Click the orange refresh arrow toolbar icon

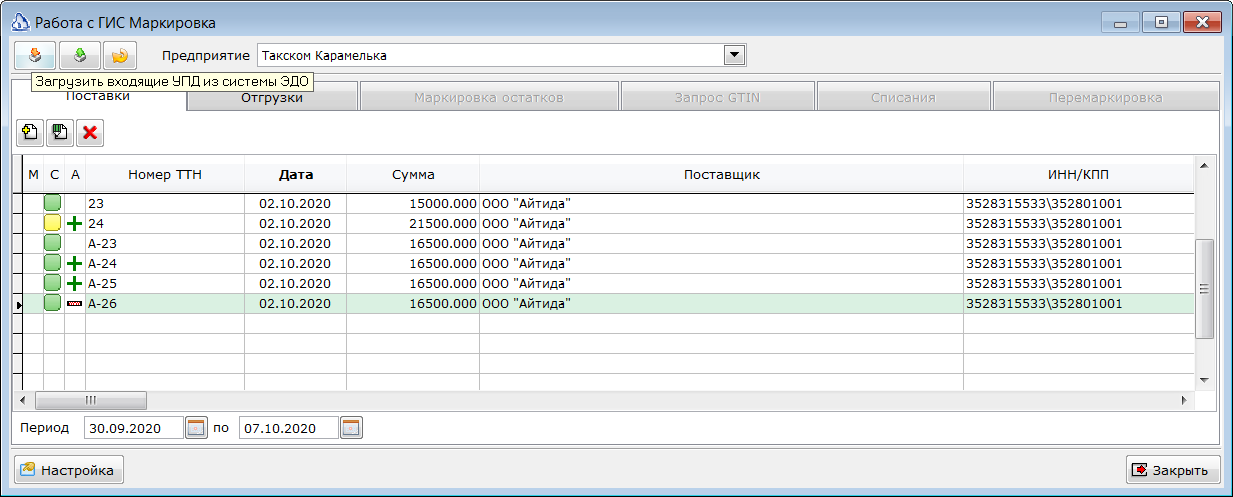tap(119, 55)
